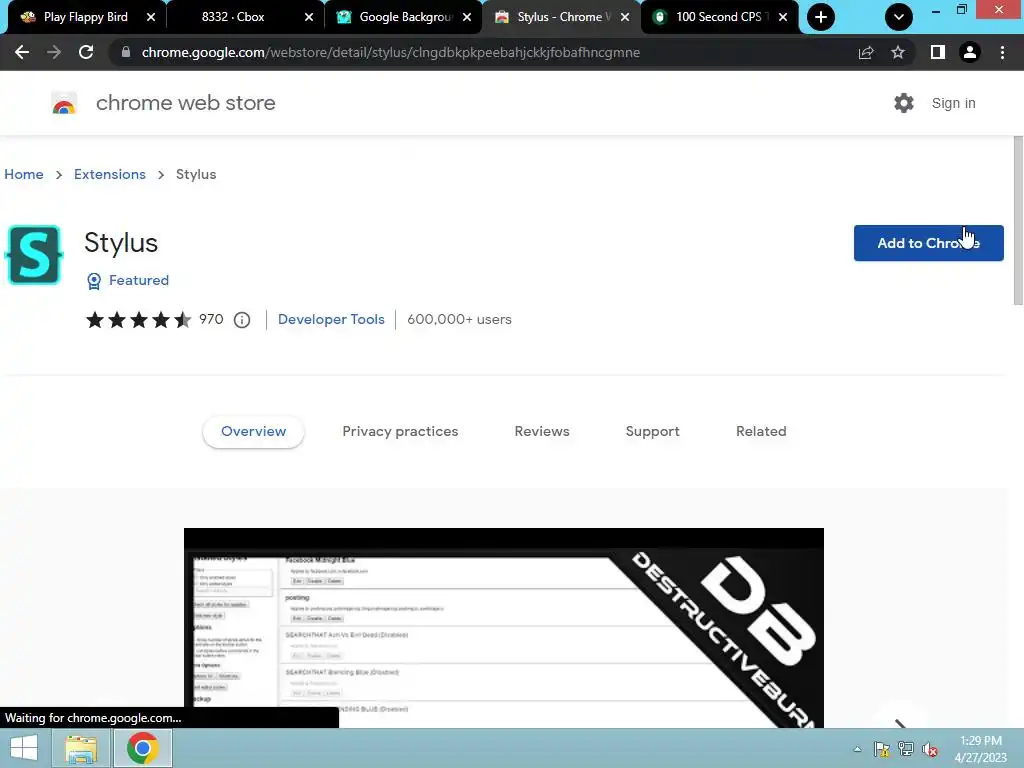This screenshot has width=1024, height=768.
Task: Click the share page icon in the address bar
Action: click(x=866, y=52)
